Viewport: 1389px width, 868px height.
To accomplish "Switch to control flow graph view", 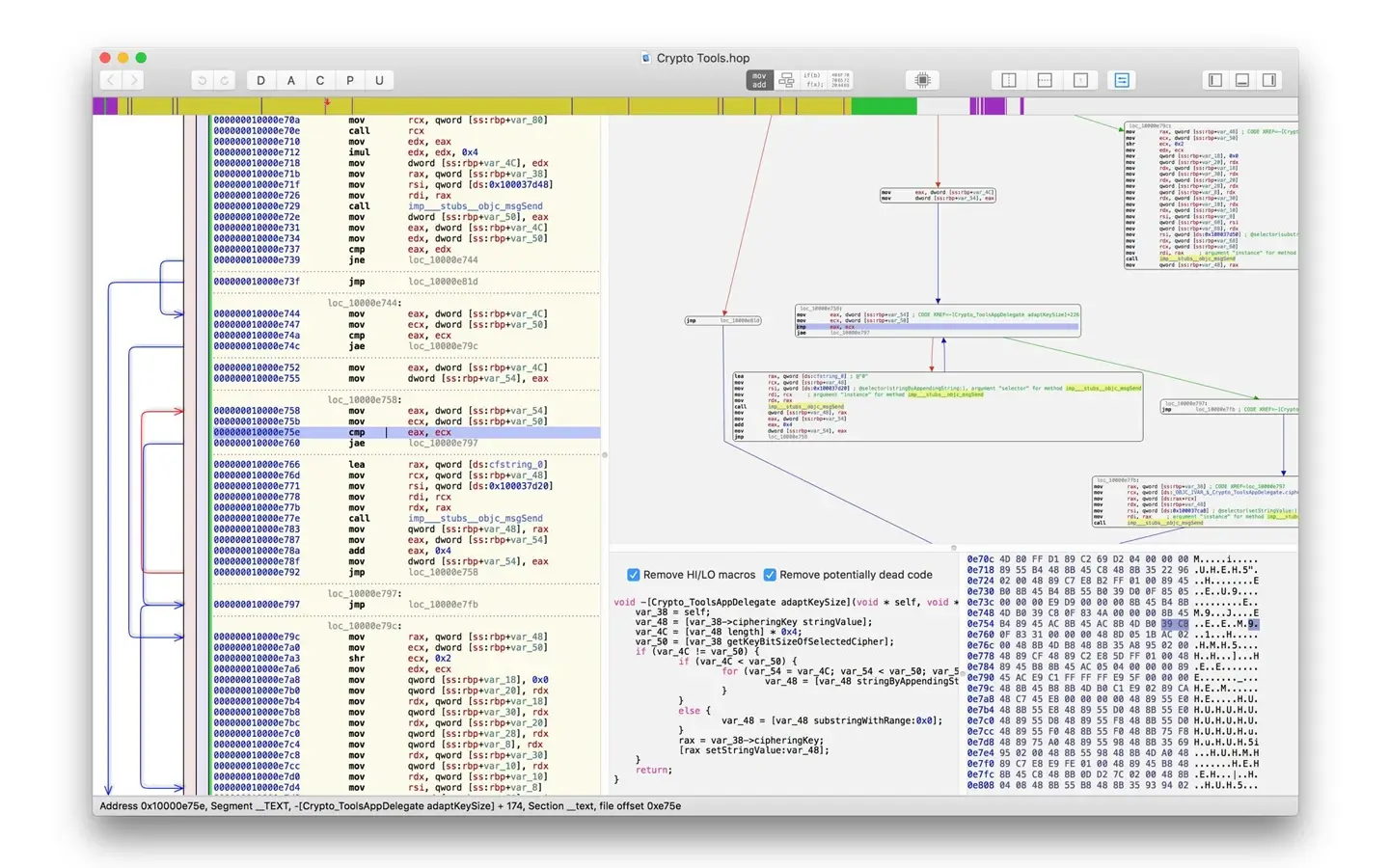I will pyautogui.click(x=786, y=81).
